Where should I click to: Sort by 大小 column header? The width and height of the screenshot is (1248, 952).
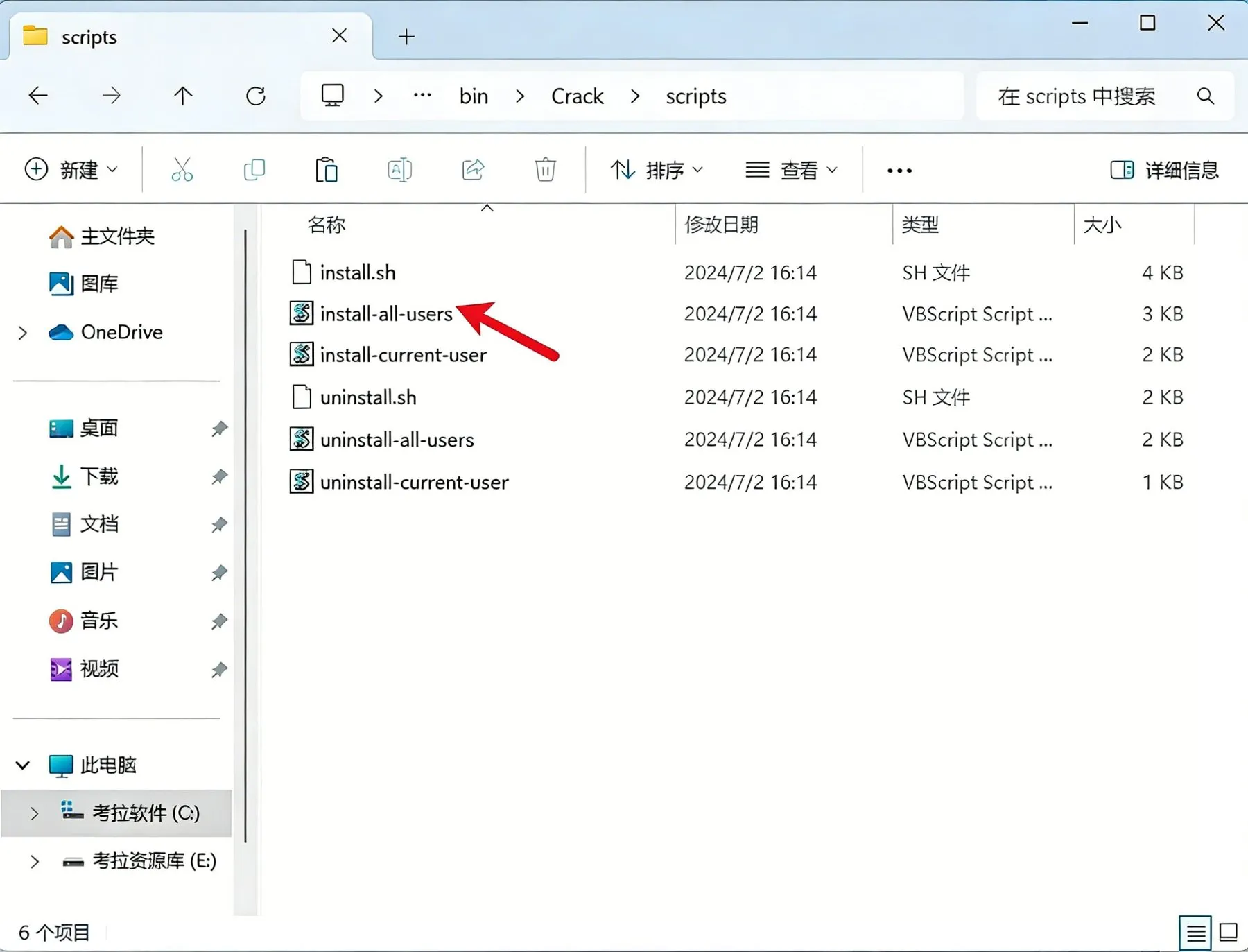tap(1134, 225)
